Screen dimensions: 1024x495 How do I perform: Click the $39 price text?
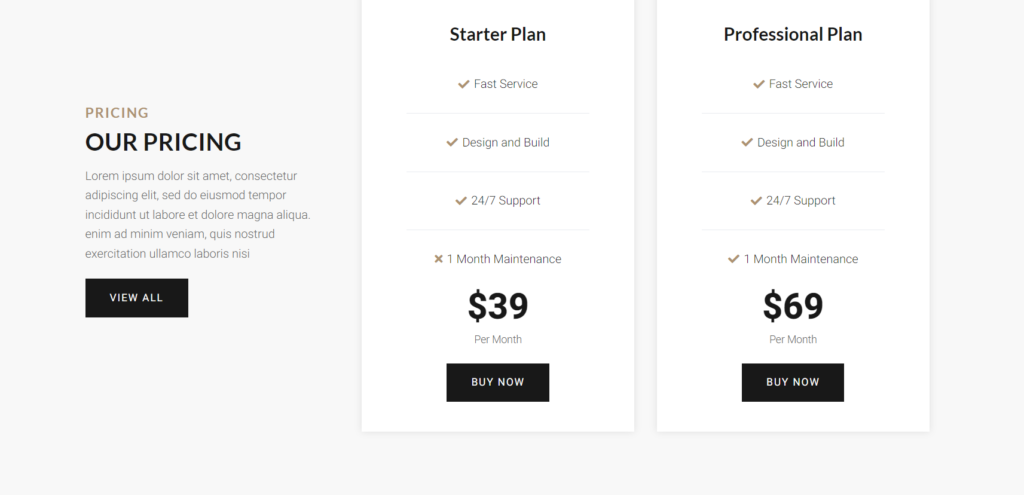498,306
